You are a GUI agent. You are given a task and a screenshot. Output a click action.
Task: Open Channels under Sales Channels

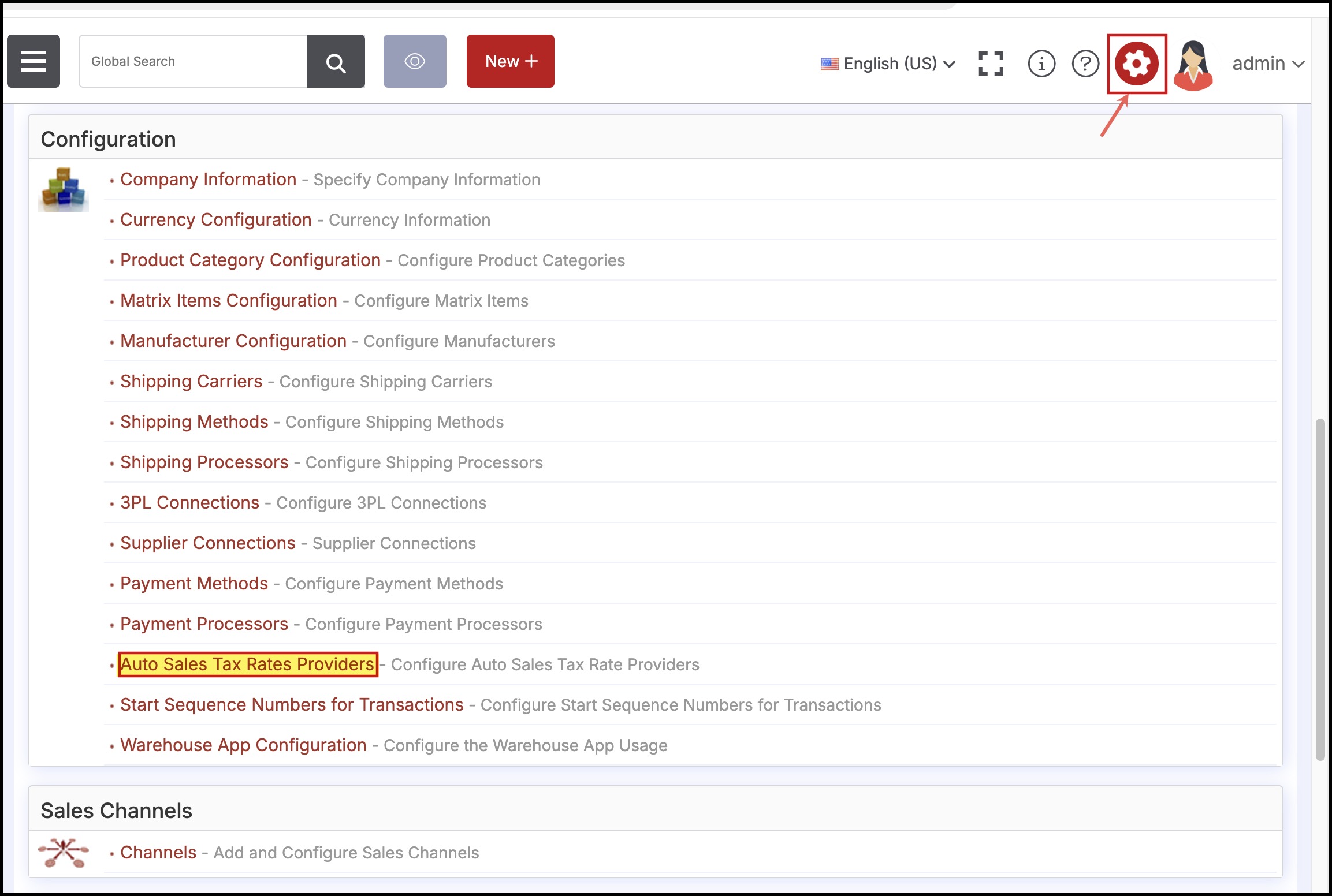[158, 853]
